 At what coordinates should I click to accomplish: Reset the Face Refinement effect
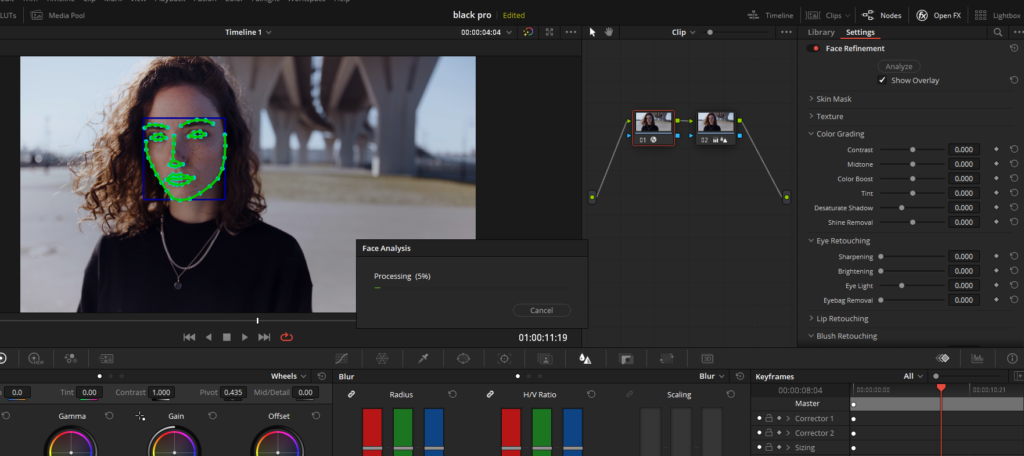[1014, 48]
